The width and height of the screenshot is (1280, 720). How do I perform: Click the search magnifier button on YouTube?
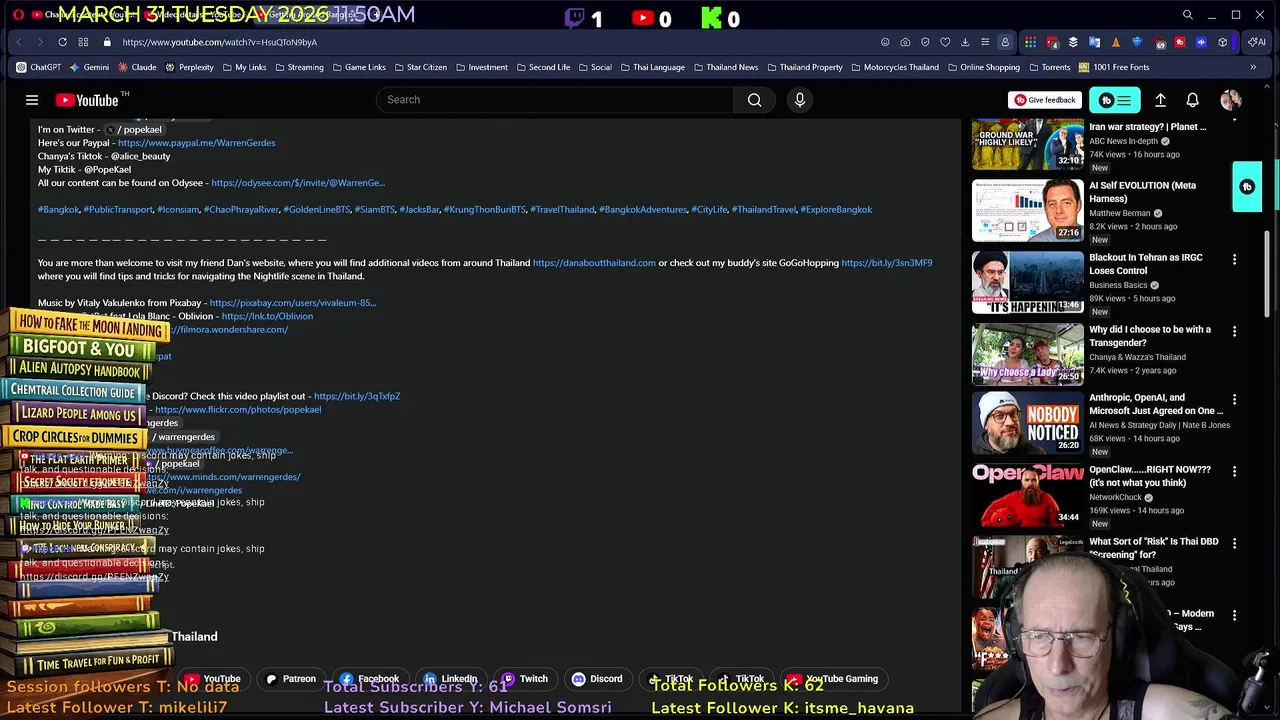(x=755, y=100)
